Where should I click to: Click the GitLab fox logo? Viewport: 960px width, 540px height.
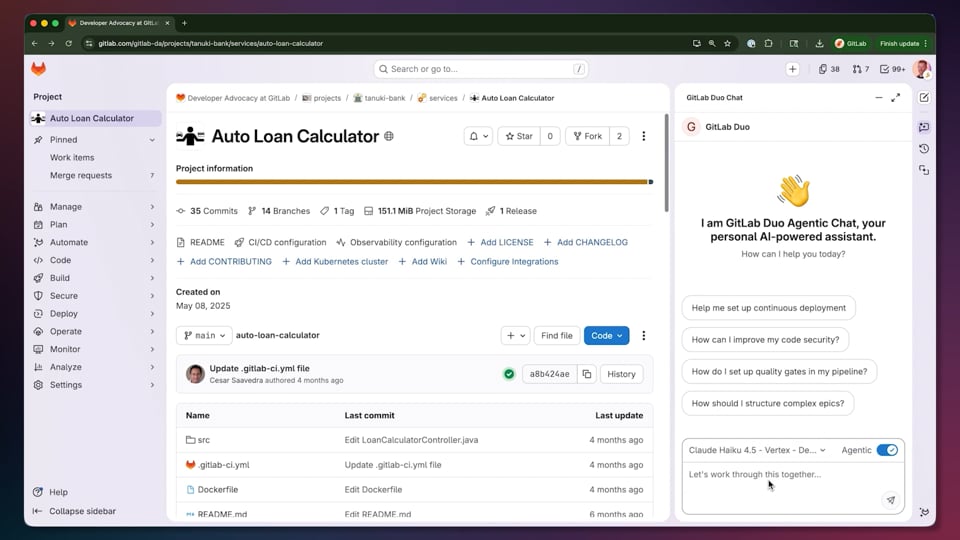pos(39,69)
